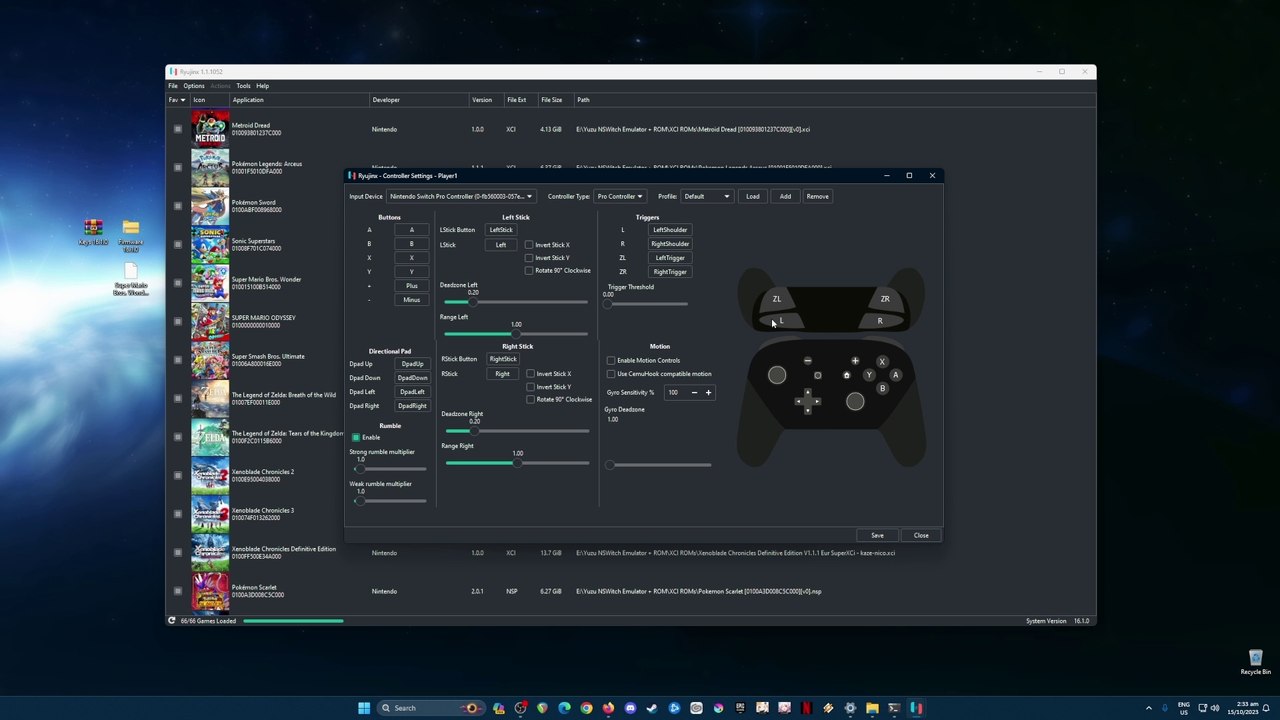Click the DpadUp mapping button
The height and width of the screenshot is (720, 1280).
click(412, 364)
